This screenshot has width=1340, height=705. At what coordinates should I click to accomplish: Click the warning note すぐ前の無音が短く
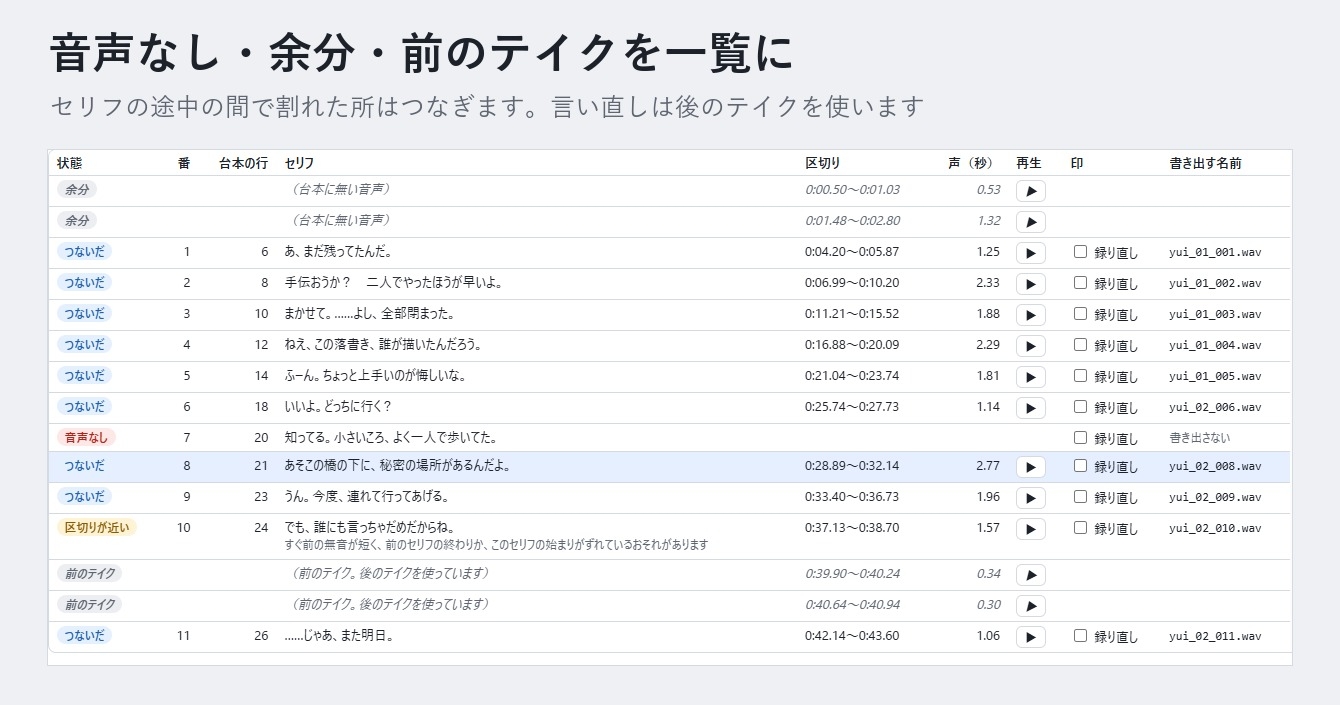[x=496, y=545]
